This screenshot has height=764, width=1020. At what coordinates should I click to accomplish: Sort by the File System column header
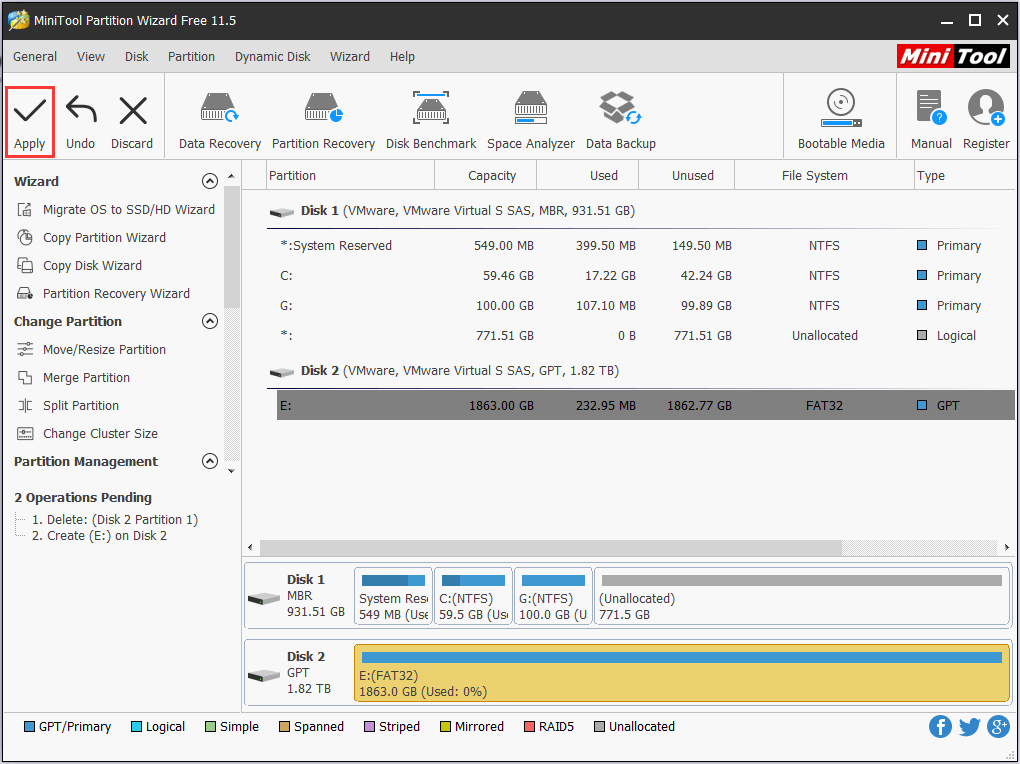click(824, 176)
